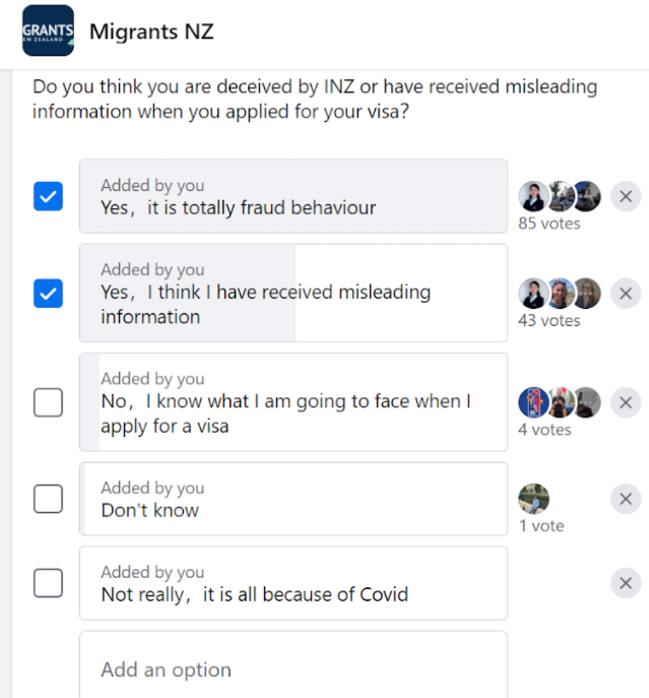Check the 'No, I know what I am going to face' option
The image size is (649, 698).
point(48,403)
